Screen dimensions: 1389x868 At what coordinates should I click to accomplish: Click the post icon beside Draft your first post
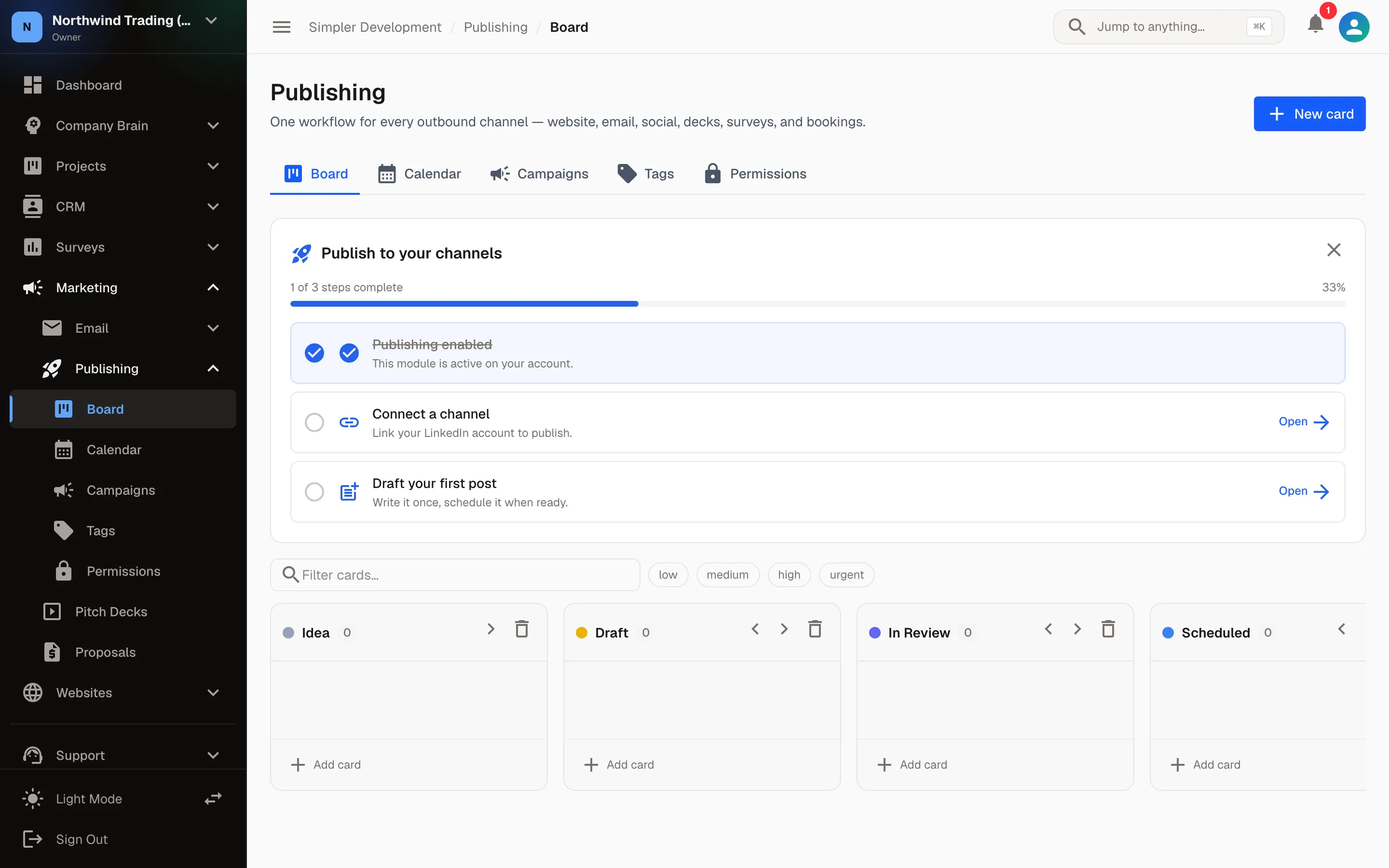pos(349,491)
